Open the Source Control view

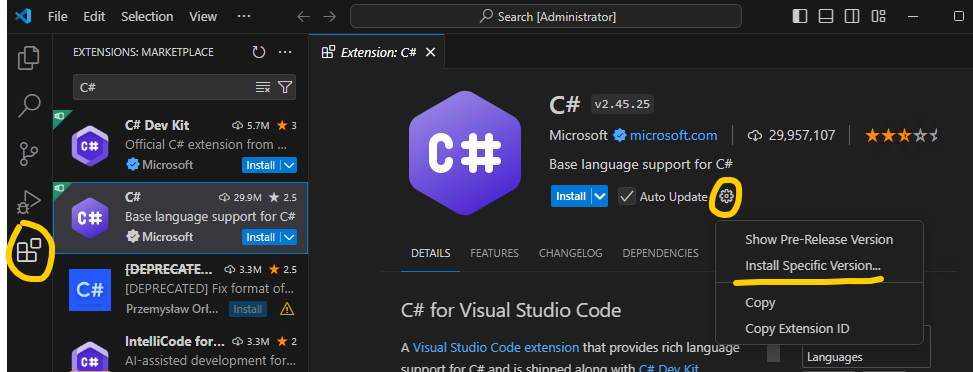[x=29, y=153]
